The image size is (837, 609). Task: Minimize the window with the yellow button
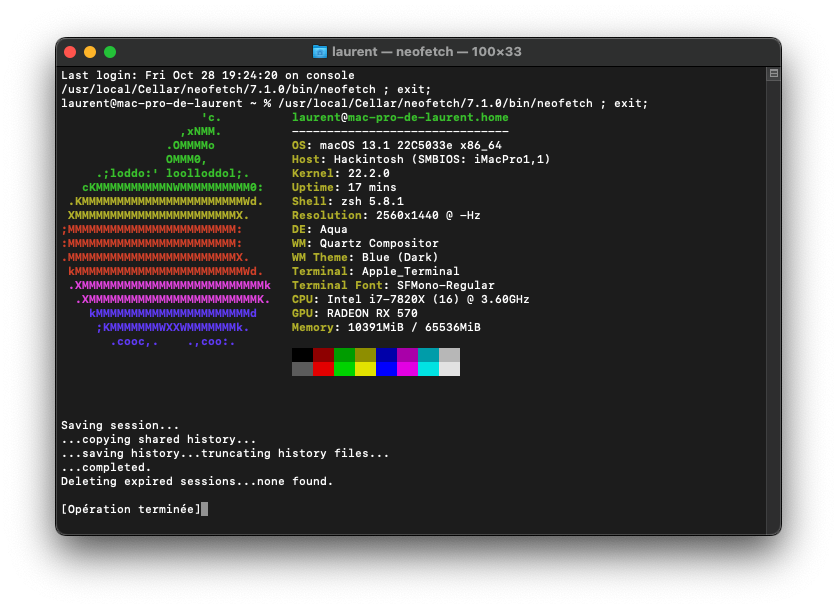(90, 52)
